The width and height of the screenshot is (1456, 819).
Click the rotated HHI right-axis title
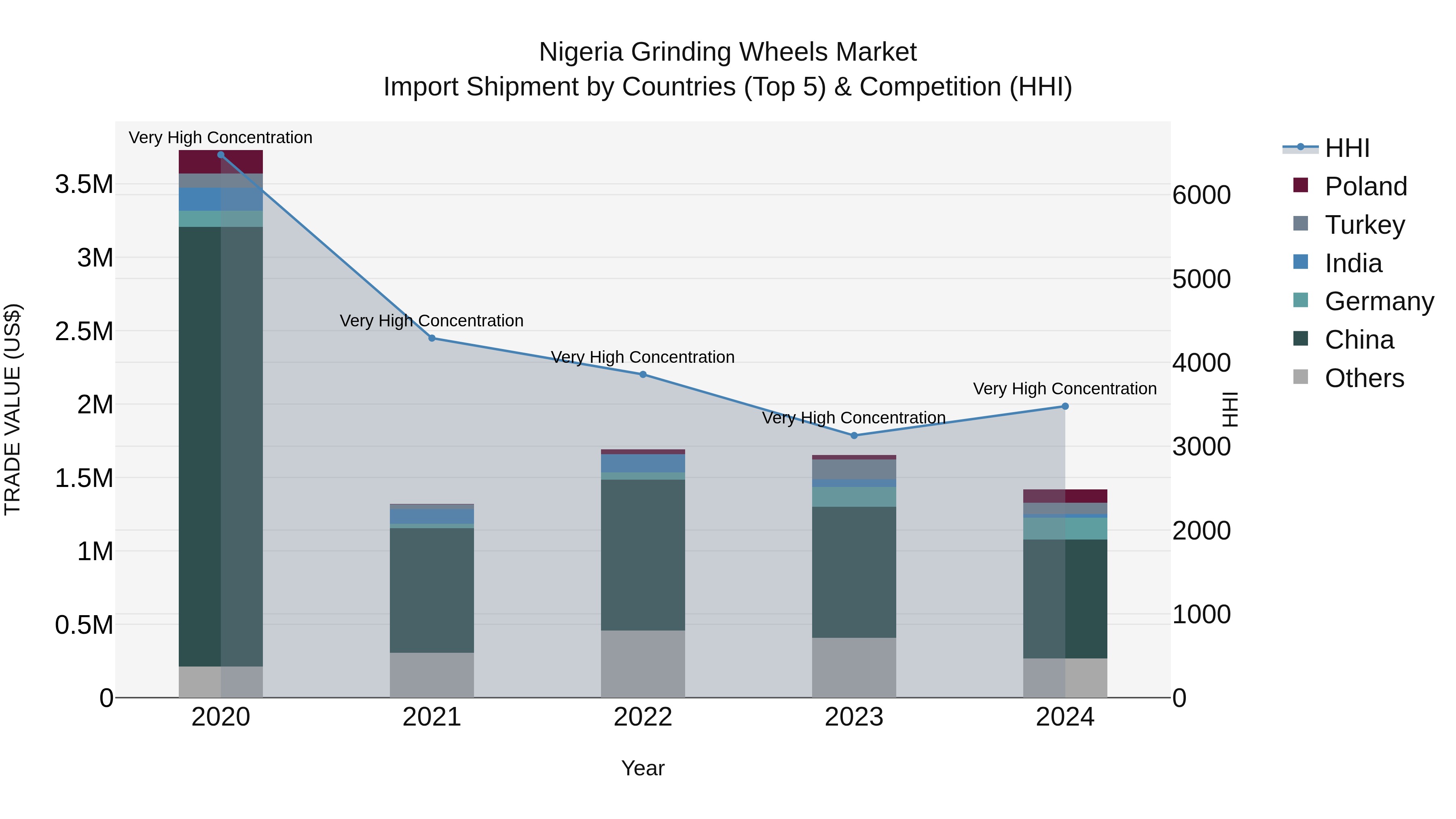point(1230,409)
